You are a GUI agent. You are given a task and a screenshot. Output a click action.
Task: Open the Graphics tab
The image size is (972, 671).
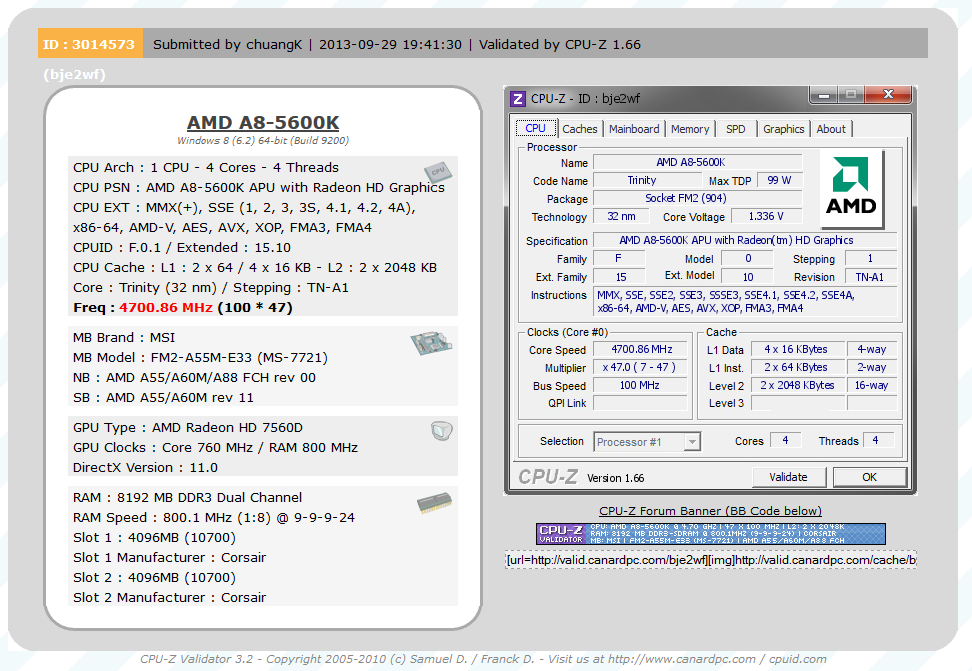click(783, 128)
